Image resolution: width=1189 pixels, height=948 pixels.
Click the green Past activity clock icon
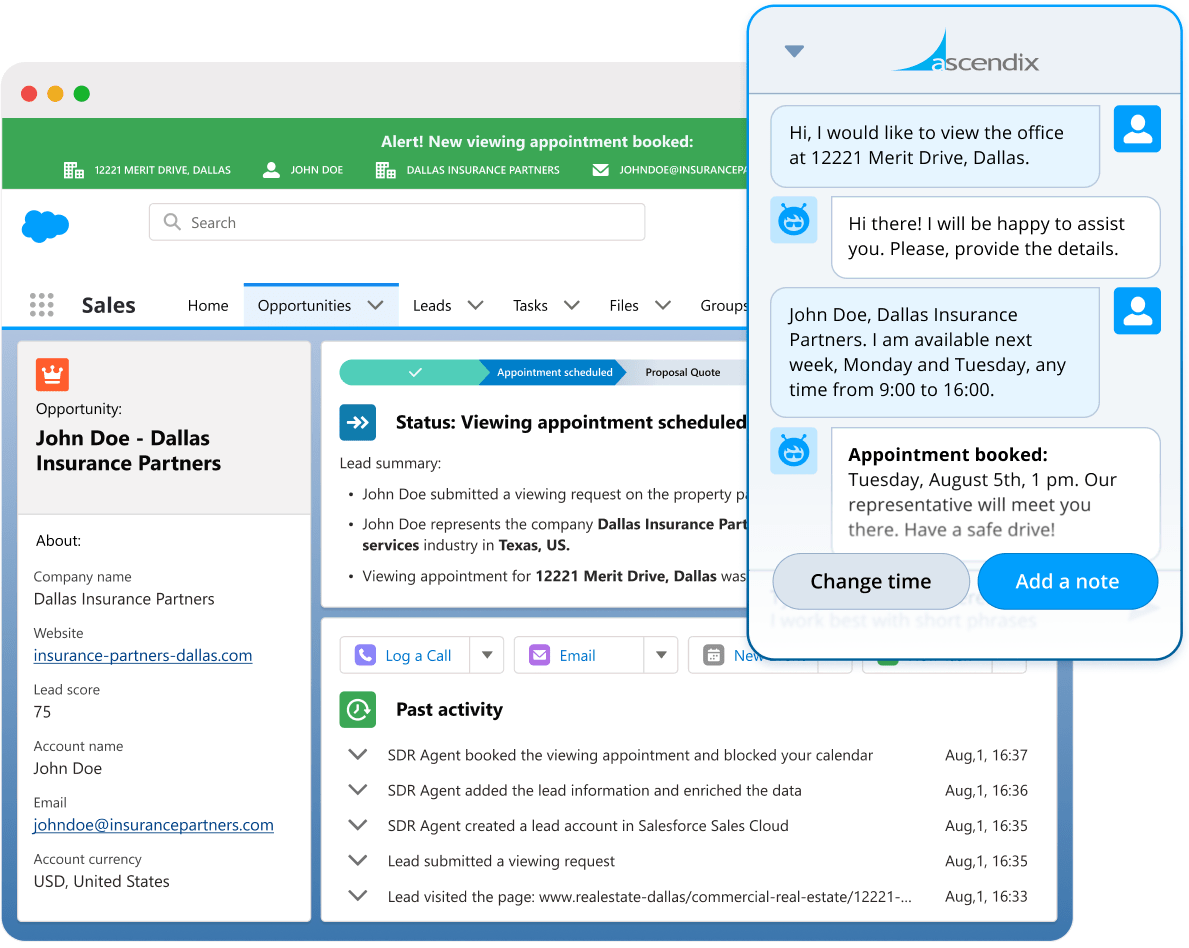pyautogui.click(x=358, y=710)
